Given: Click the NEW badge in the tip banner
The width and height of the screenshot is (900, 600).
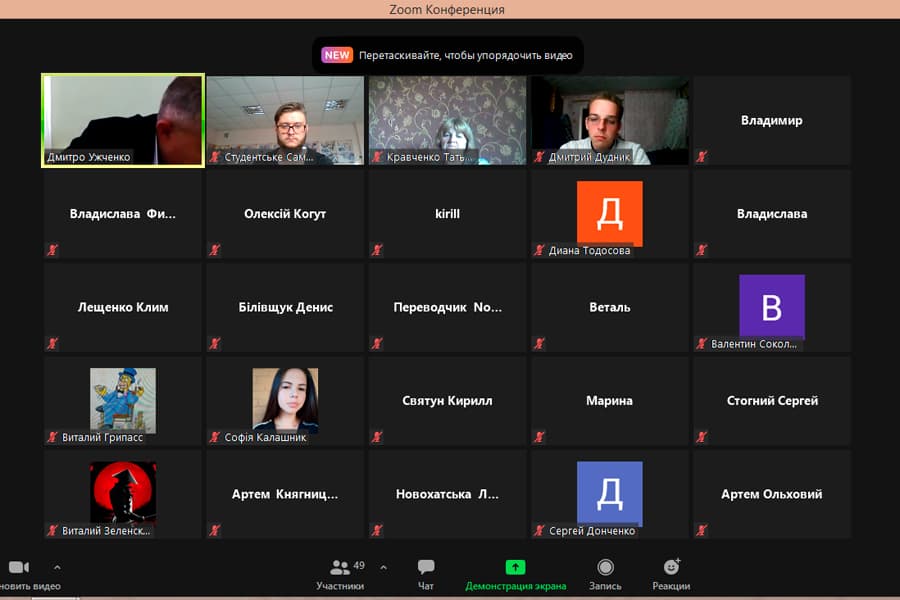Looking at the screenshot, I should tap(337, 55).
